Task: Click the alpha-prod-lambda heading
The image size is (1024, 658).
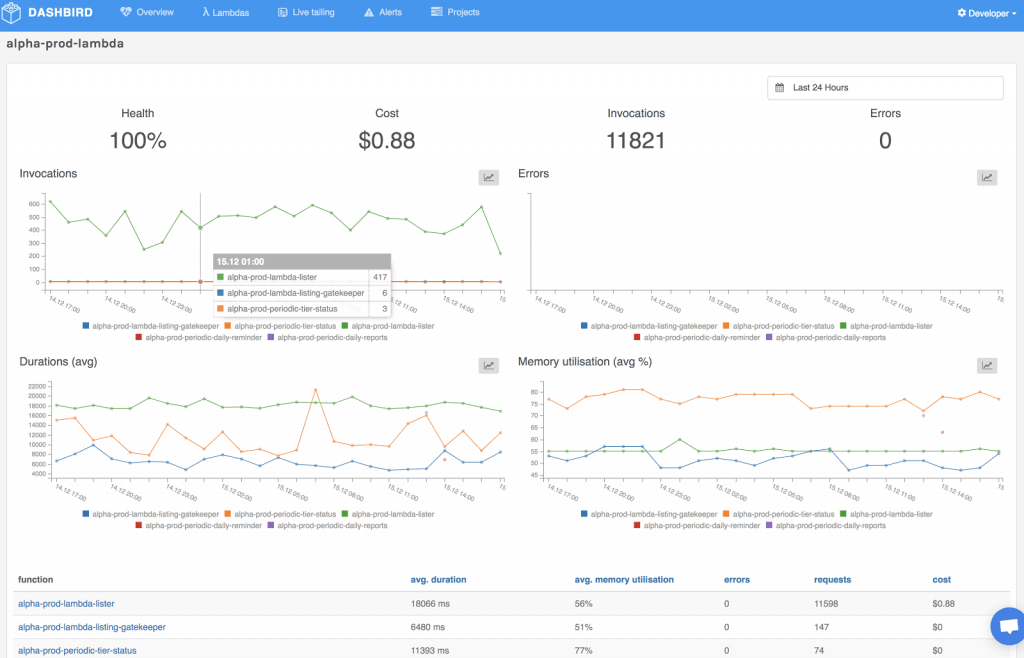Action: click(65, 44)
